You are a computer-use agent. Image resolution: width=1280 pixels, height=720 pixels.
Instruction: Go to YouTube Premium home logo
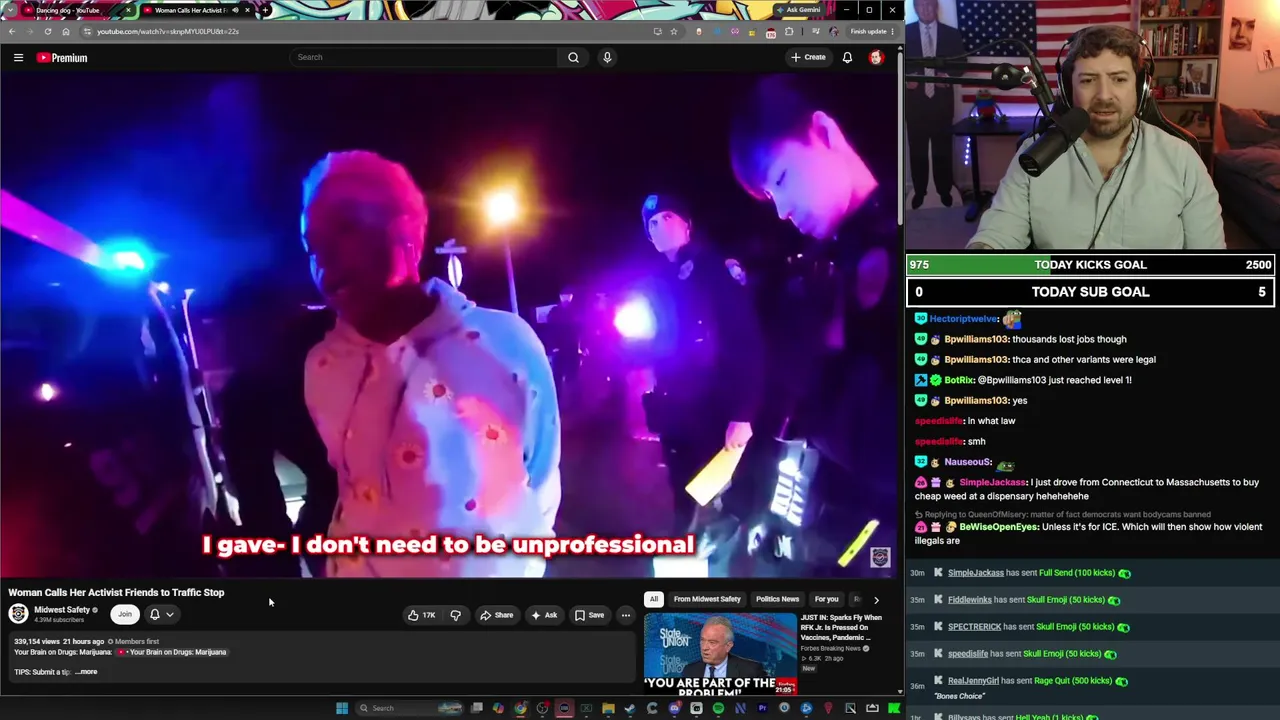click(62, 58)
